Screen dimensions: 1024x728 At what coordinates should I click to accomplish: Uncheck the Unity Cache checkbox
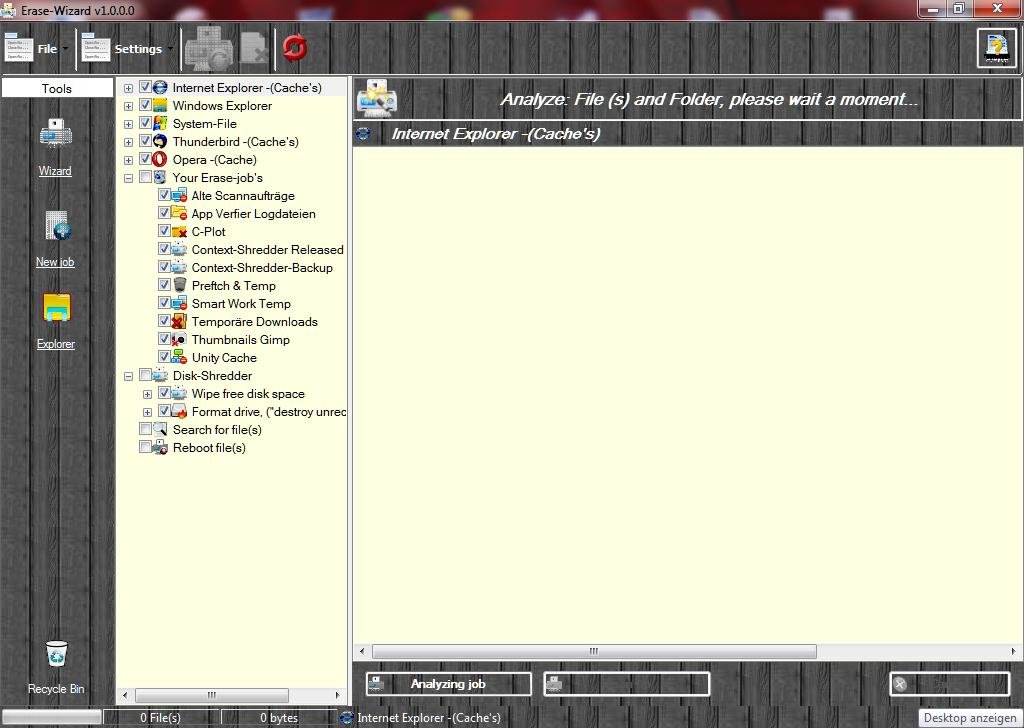[164, 356]
